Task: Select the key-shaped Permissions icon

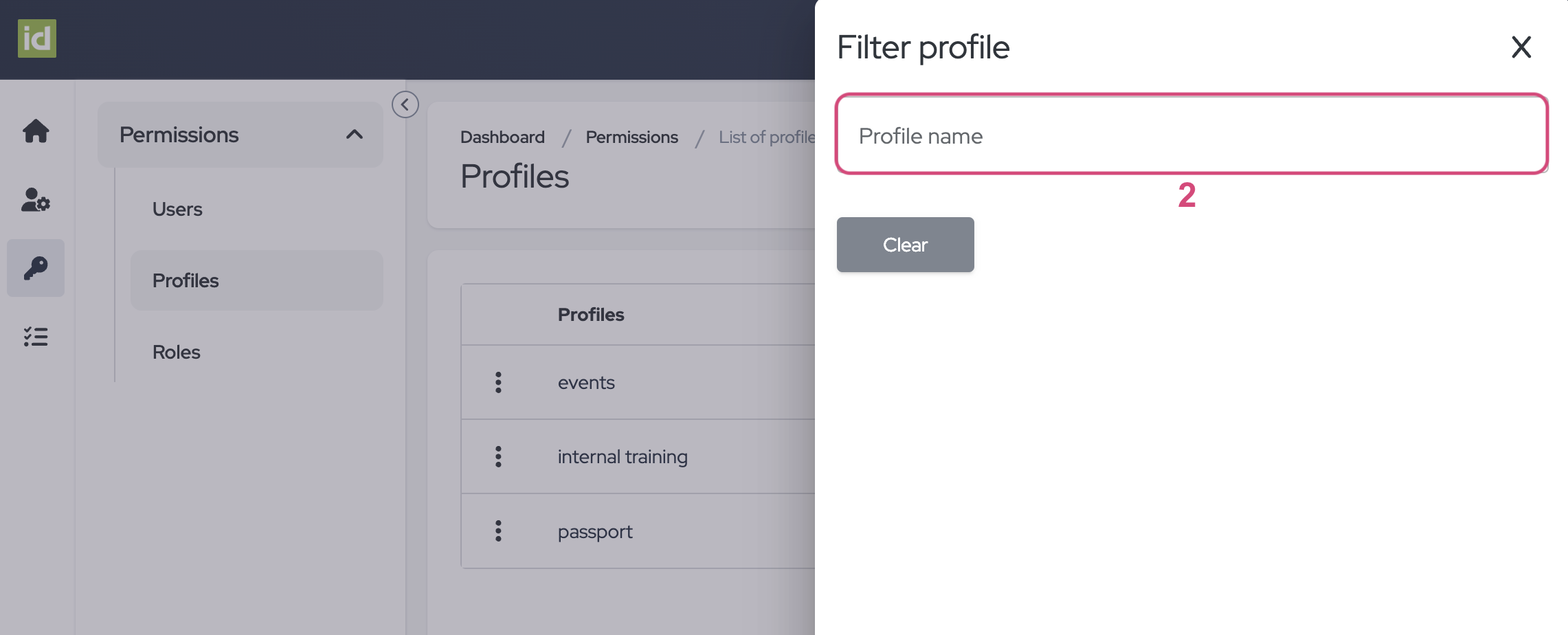Action: [35, 268]
